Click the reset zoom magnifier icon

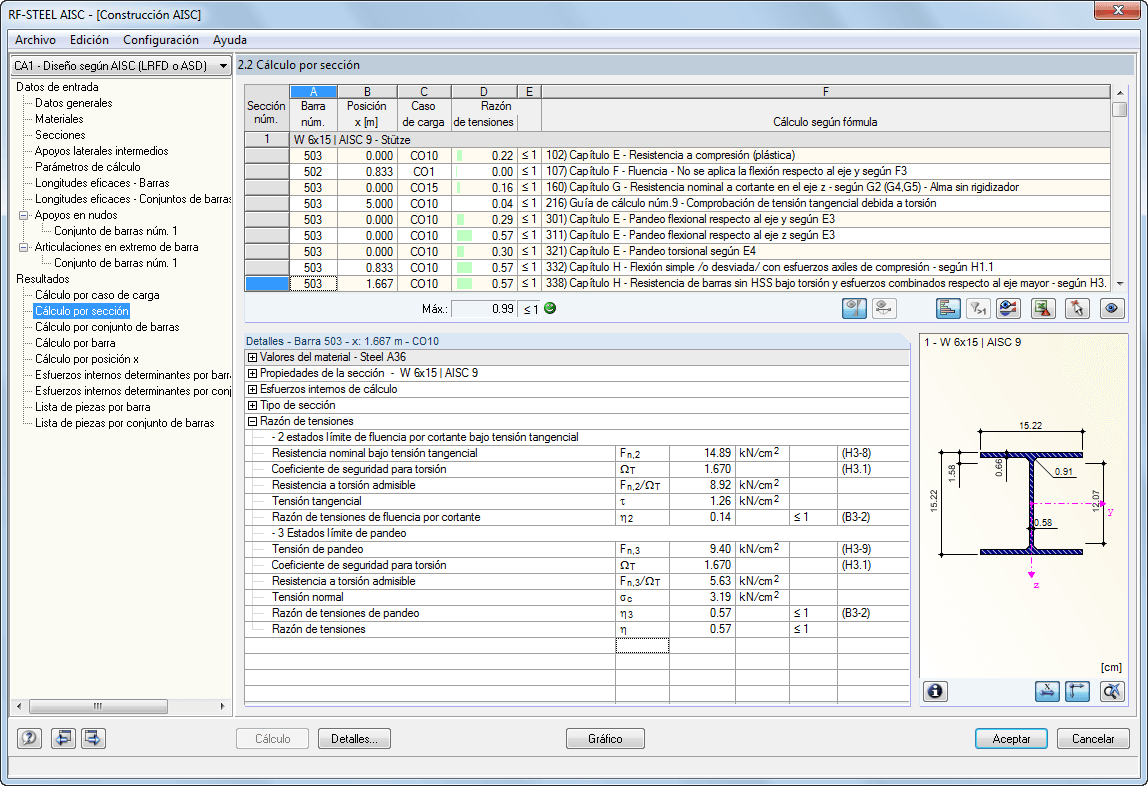pyautogui.click(x=1112, y=691)
